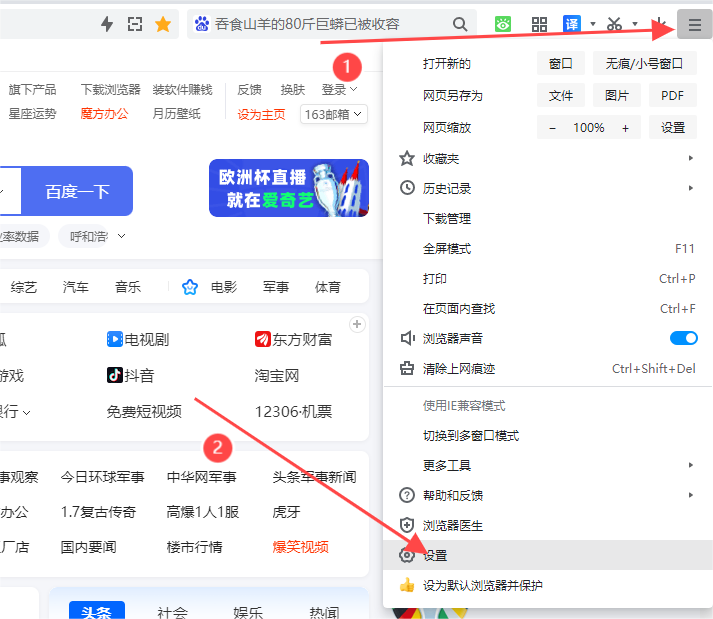Open the 163邮箱 dropdown

333,114
